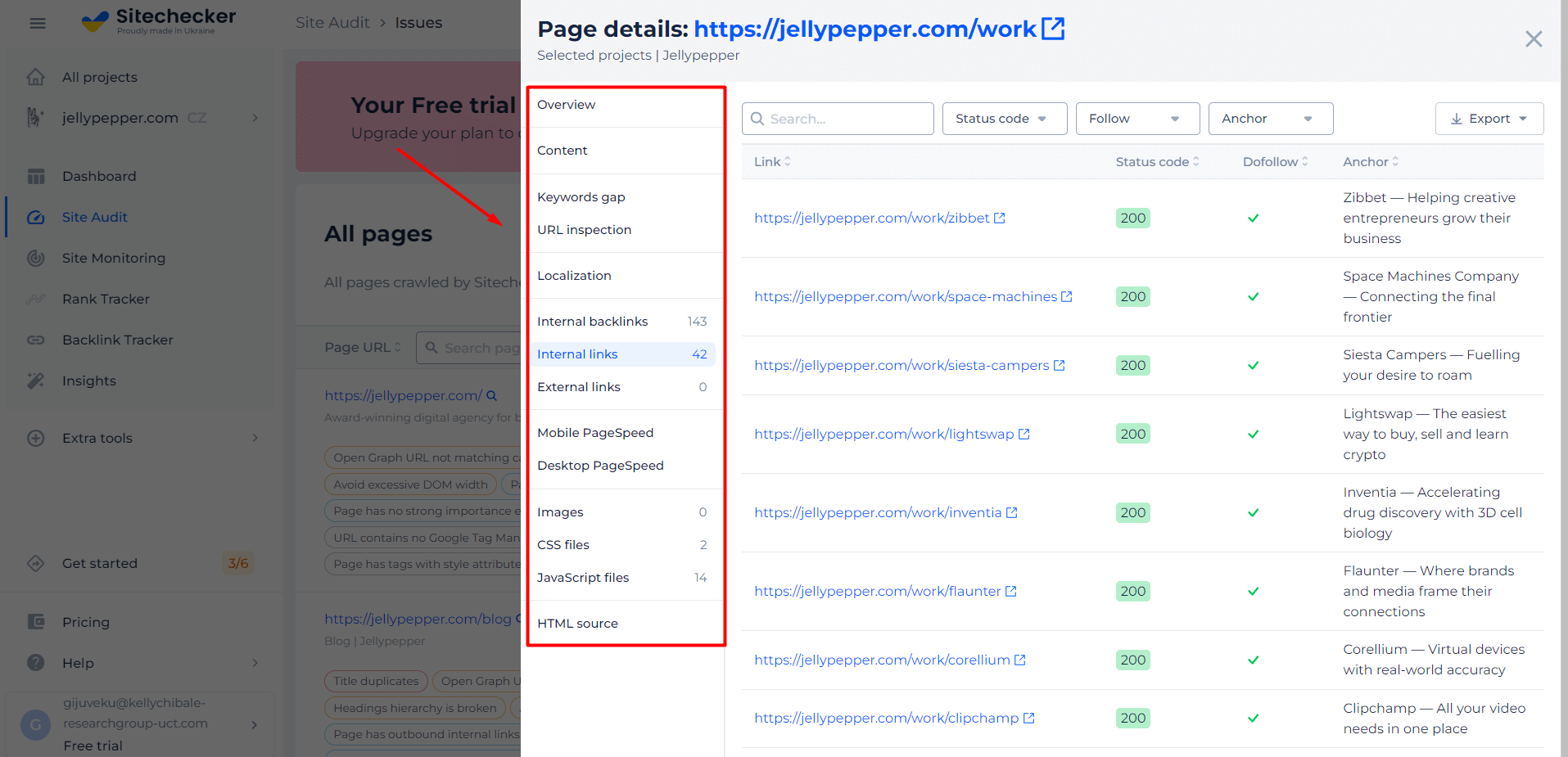The width and height of the screenshot is (1568, 757).
Task: Open external link icon beside page details URL
Action: point(1053,29)
